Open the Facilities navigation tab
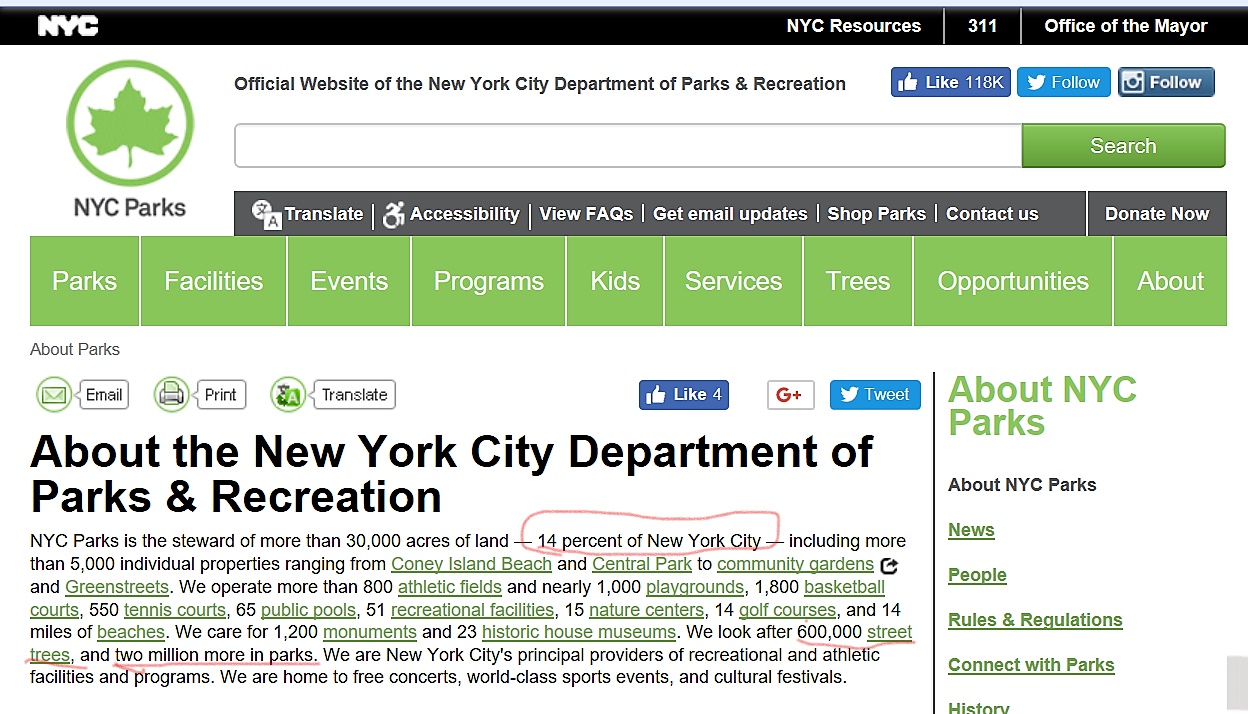This screenshot has height=714, width=1248. coord(214,281)
